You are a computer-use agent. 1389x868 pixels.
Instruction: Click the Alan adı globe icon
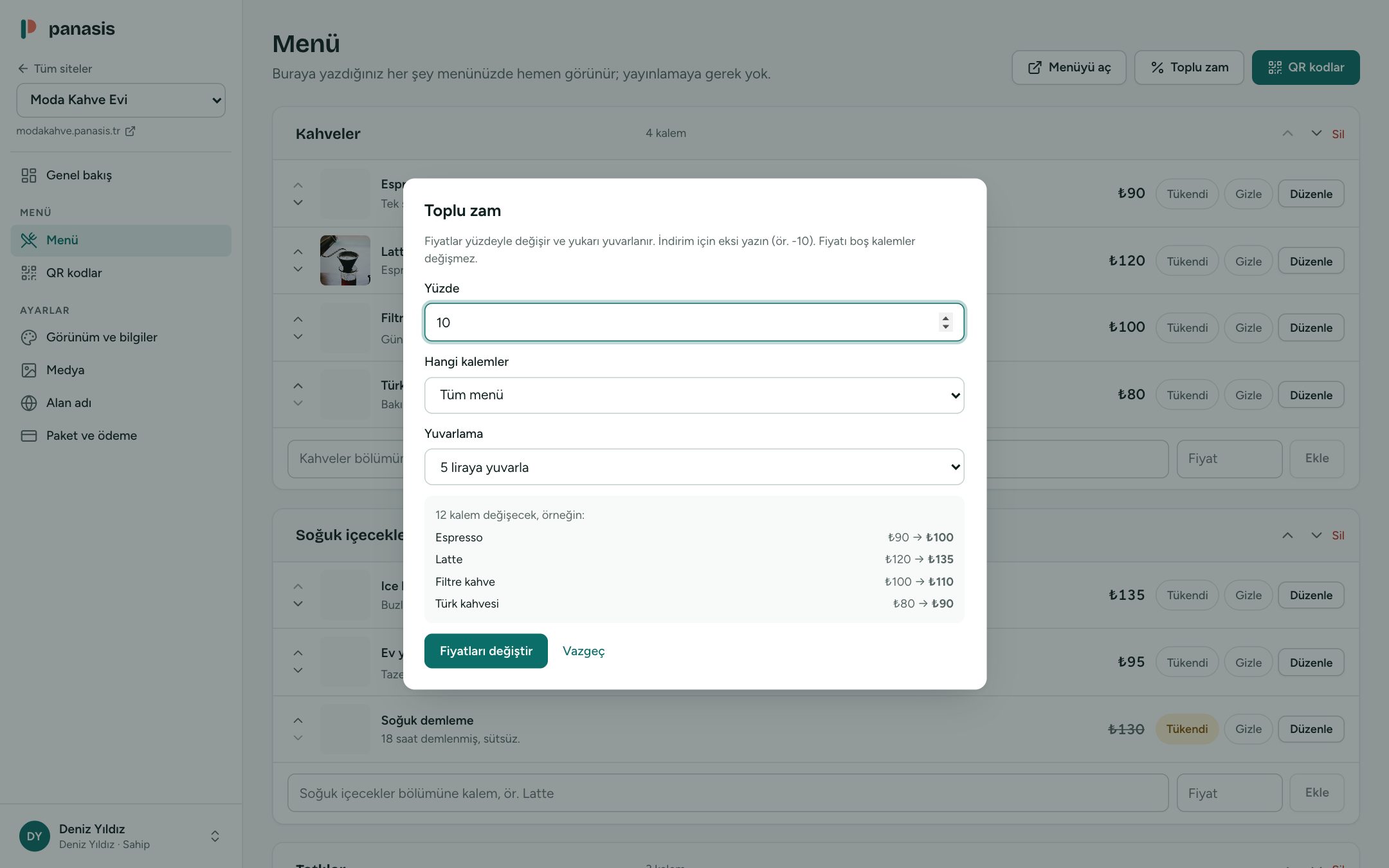29,403
